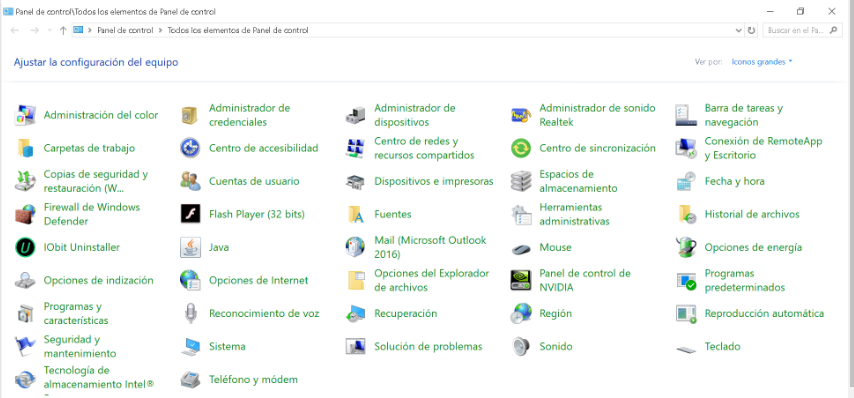Open the Solución de problemas link
854x398 pixels.
(x=429, y=346)
